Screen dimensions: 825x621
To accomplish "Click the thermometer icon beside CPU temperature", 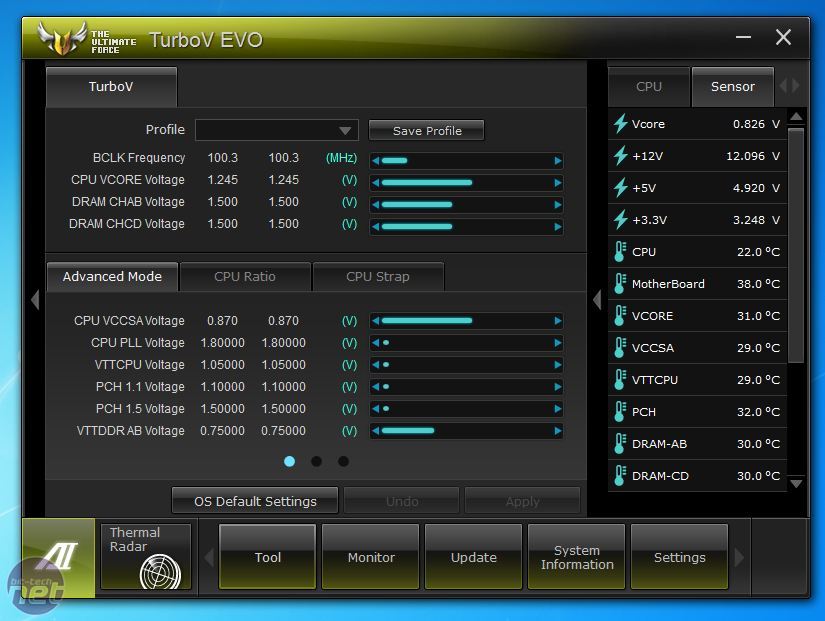I will click(x=620, y=252).
